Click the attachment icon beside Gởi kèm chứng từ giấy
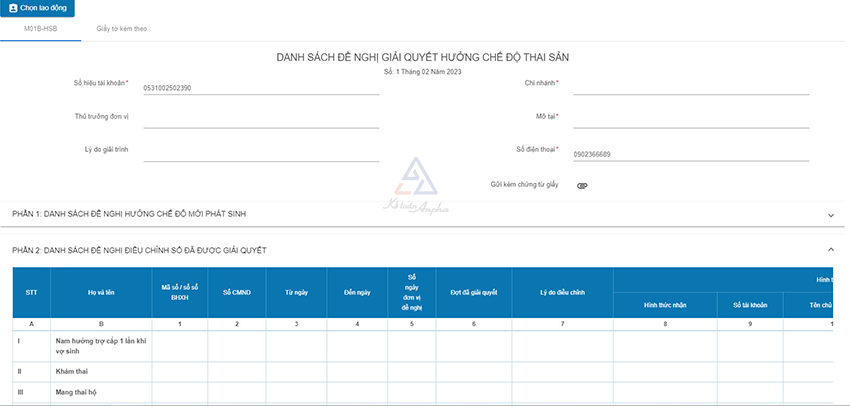The width and height of the screenshot is (850, 406). 582,186
